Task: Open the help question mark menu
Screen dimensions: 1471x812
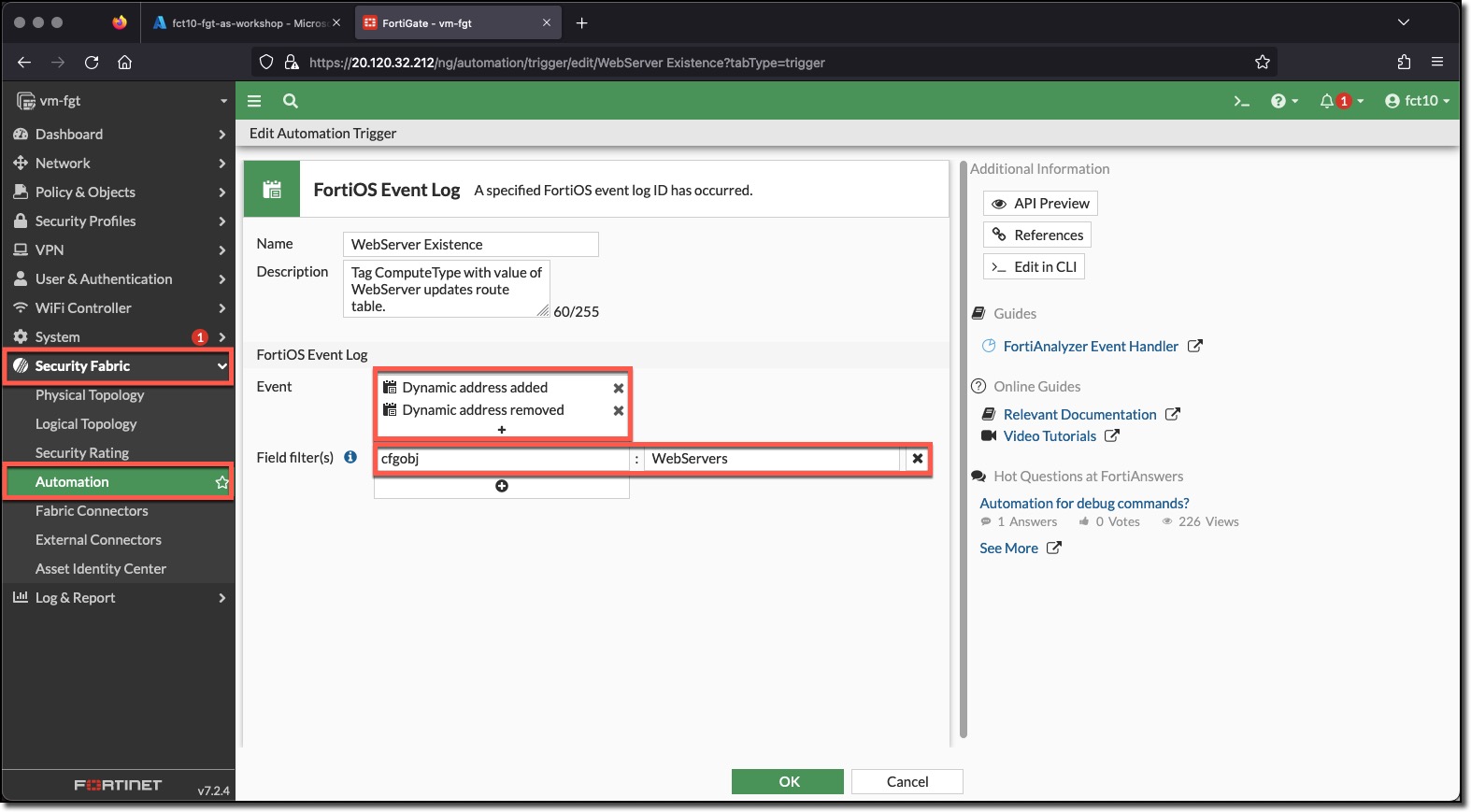Action: (1284, 101)
